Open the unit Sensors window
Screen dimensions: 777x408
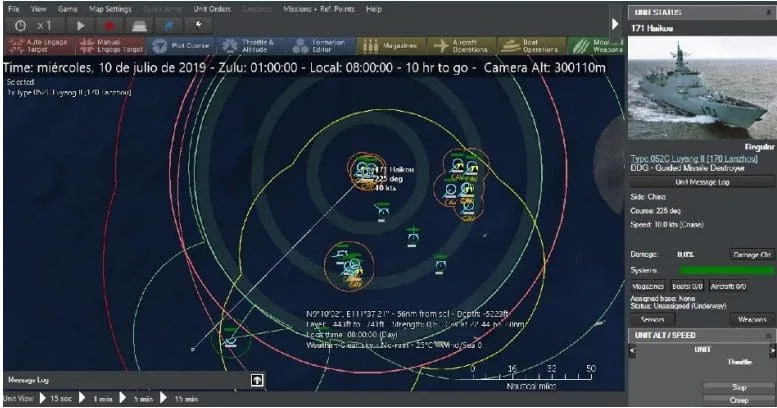coord(652,320)
